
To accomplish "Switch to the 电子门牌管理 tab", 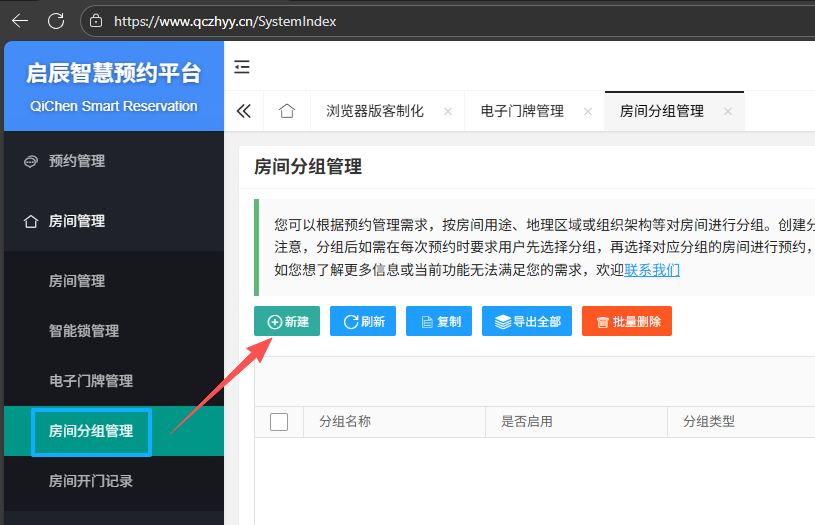I will (x=522, y=111).
